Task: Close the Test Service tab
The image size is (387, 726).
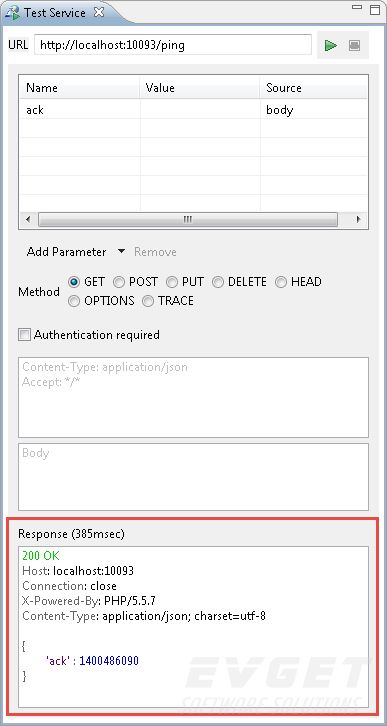Action: (99, 13)
